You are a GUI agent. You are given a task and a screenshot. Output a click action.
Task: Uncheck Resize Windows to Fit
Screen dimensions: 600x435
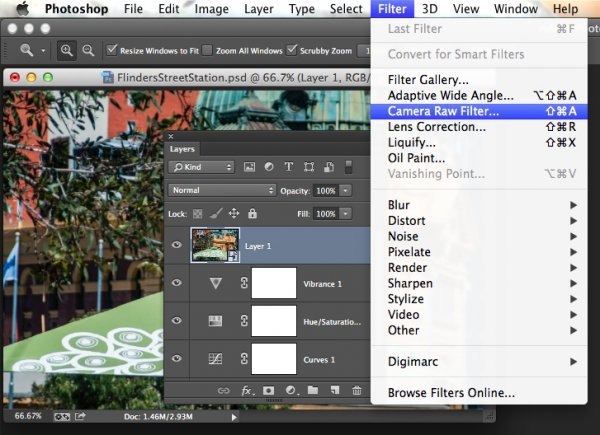(110, 50)
